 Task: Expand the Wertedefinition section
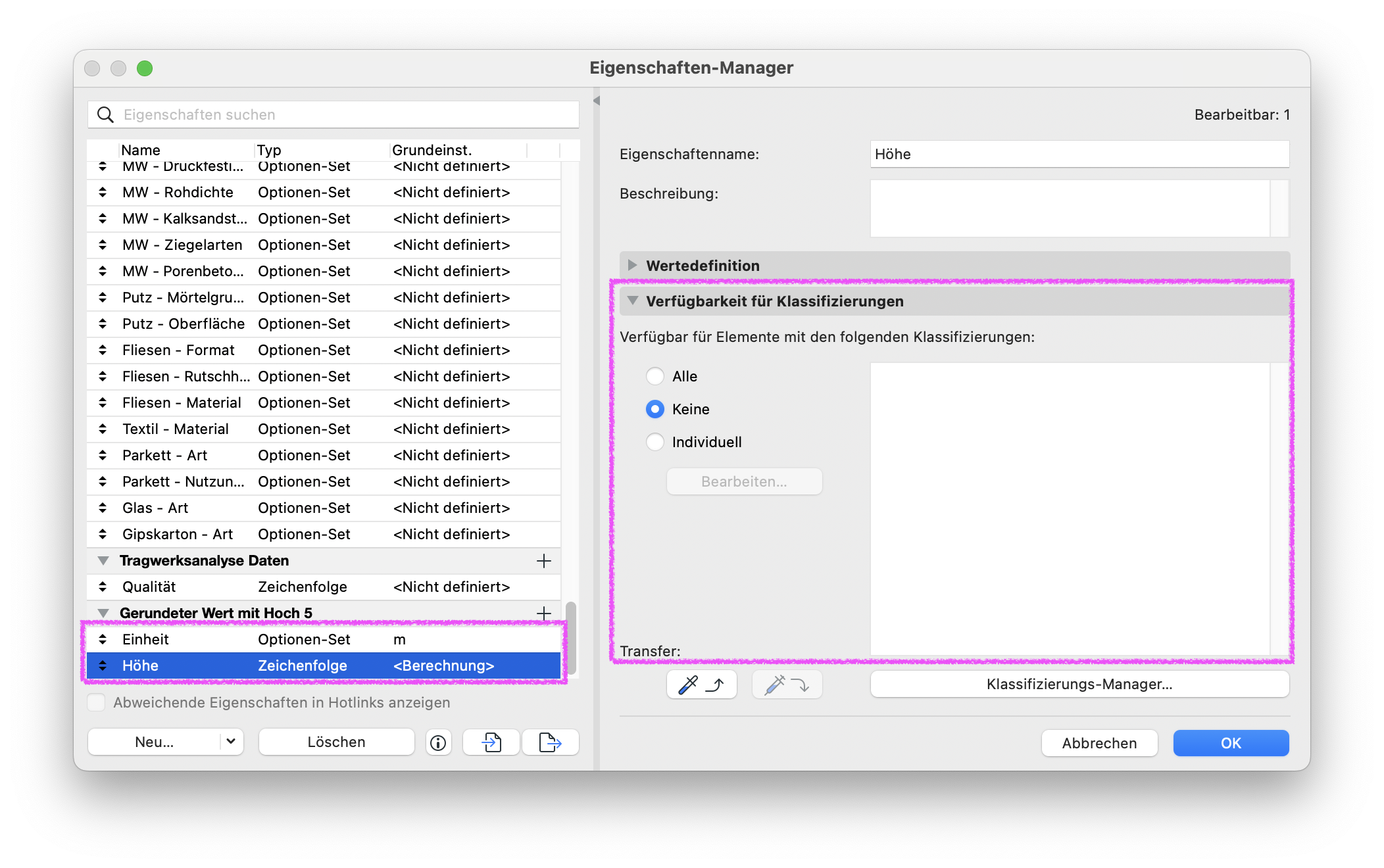pos(632,265)
